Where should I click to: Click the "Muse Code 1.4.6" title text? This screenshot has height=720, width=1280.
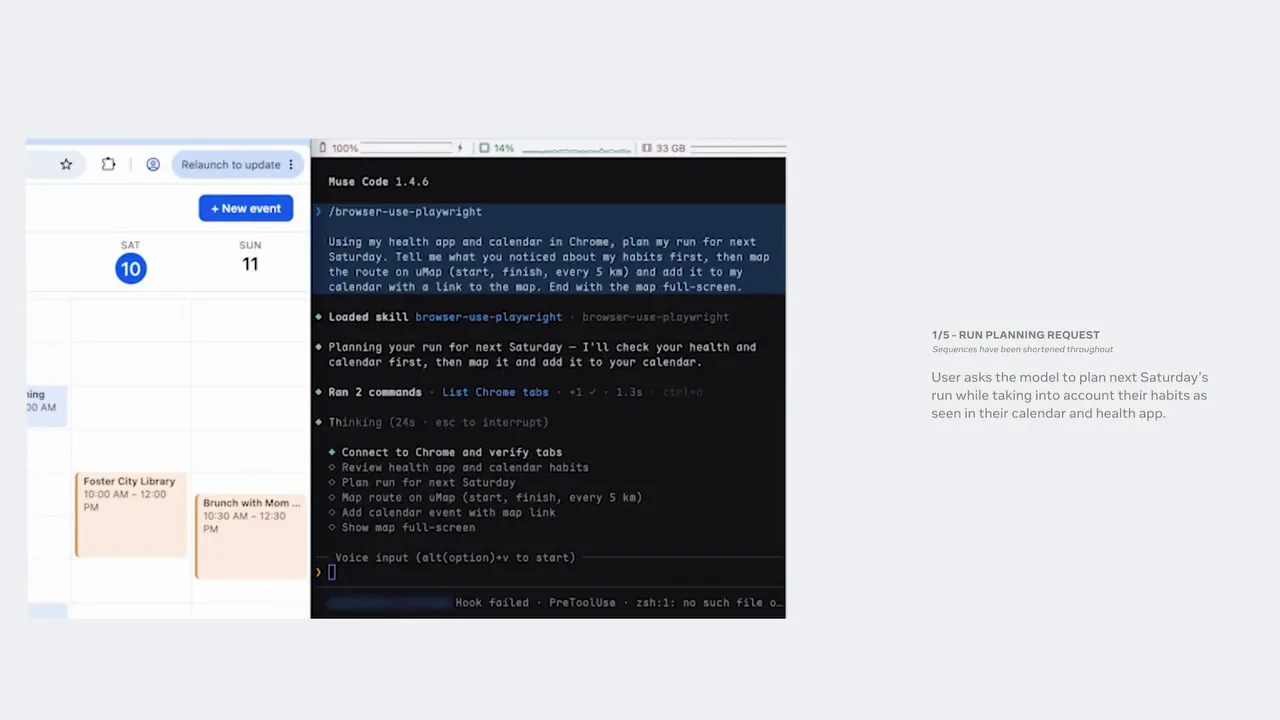[x=379, y=182]
